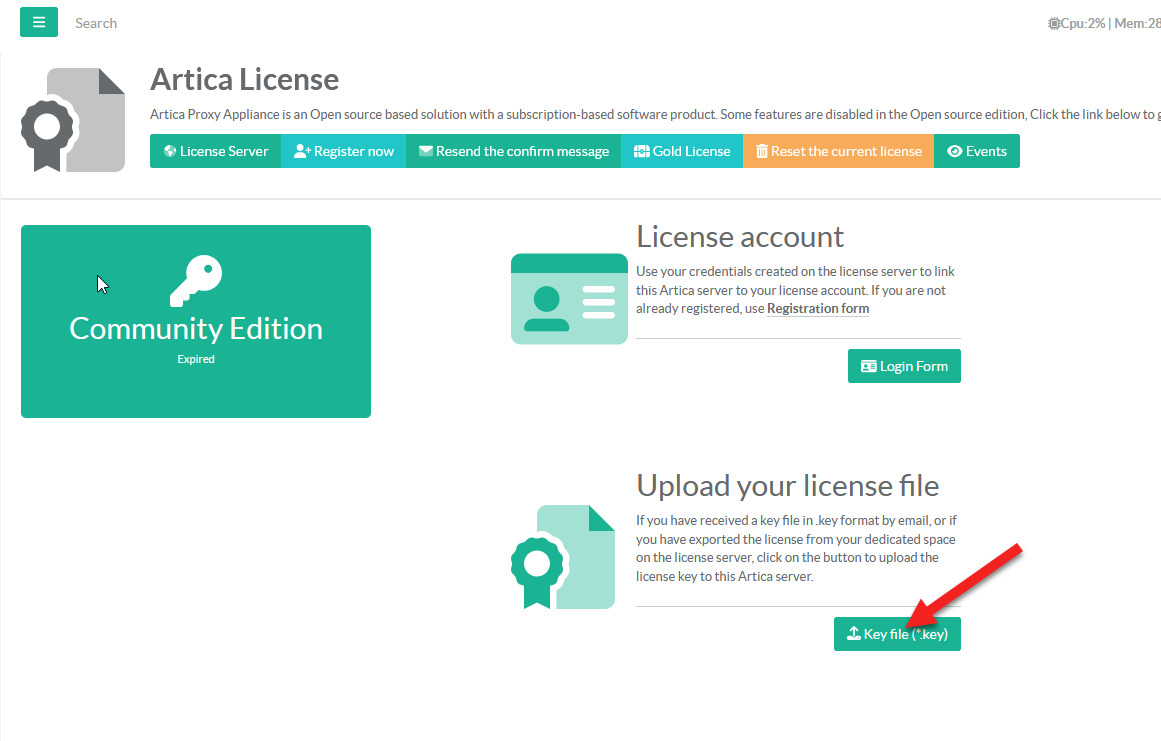The height and width of the screenshot is (741, 1161).
Task: Click the Artica License document badge icon
Action: pyautogui.click(x=73, y=120)
